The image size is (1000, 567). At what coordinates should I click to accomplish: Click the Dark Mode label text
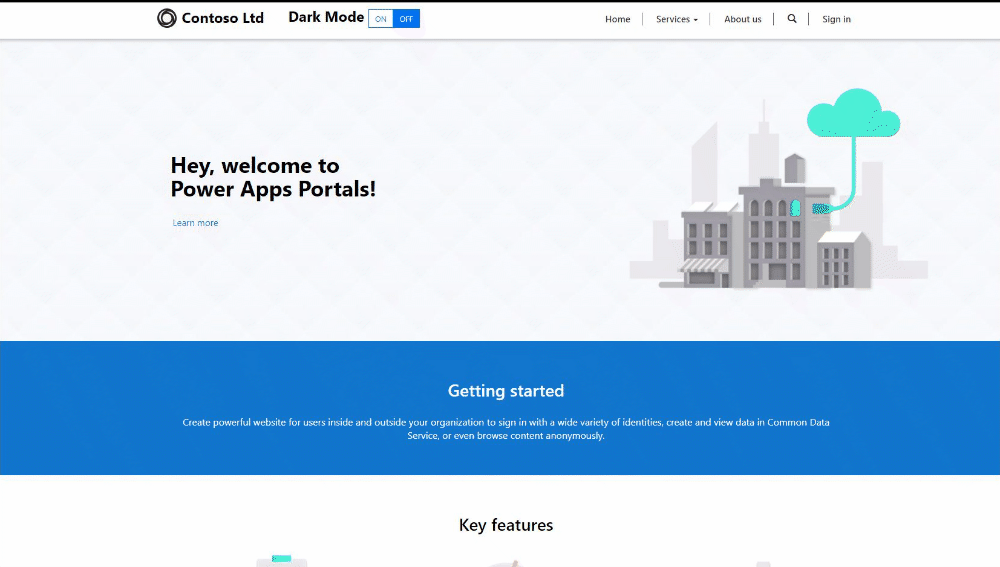(326, 17)
